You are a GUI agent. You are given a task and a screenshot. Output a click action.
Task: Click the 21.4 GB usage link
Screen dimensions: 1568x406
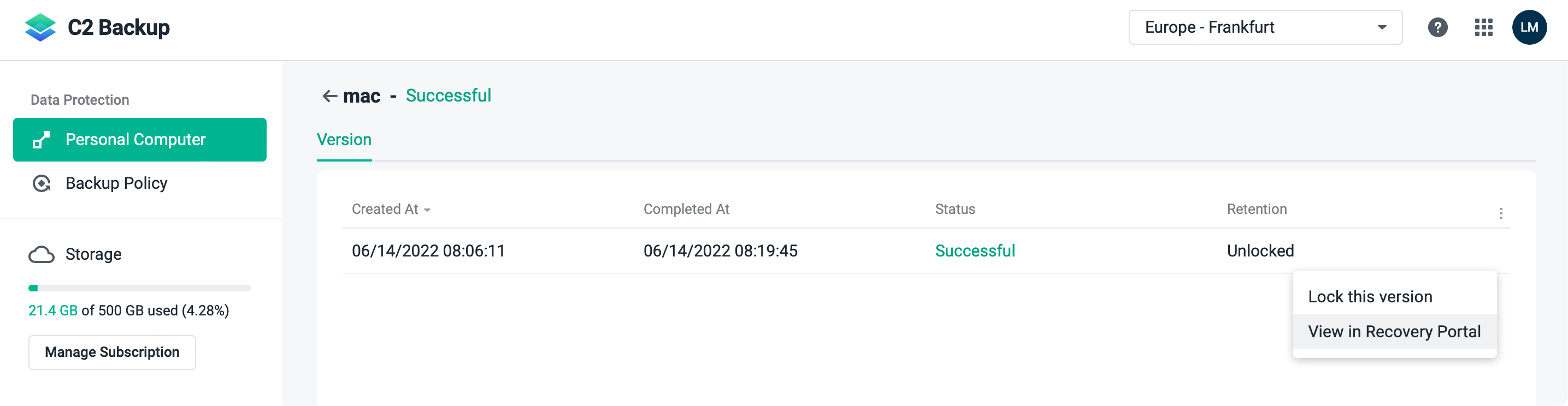53,311
